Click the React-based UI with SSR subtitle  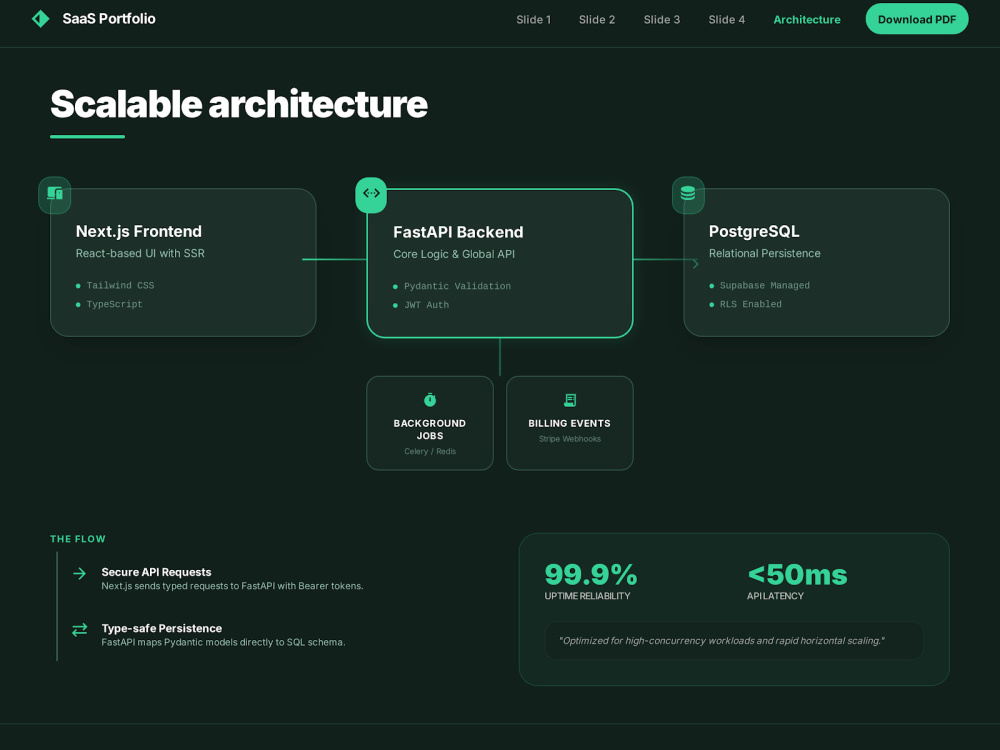tap(140, 253)
